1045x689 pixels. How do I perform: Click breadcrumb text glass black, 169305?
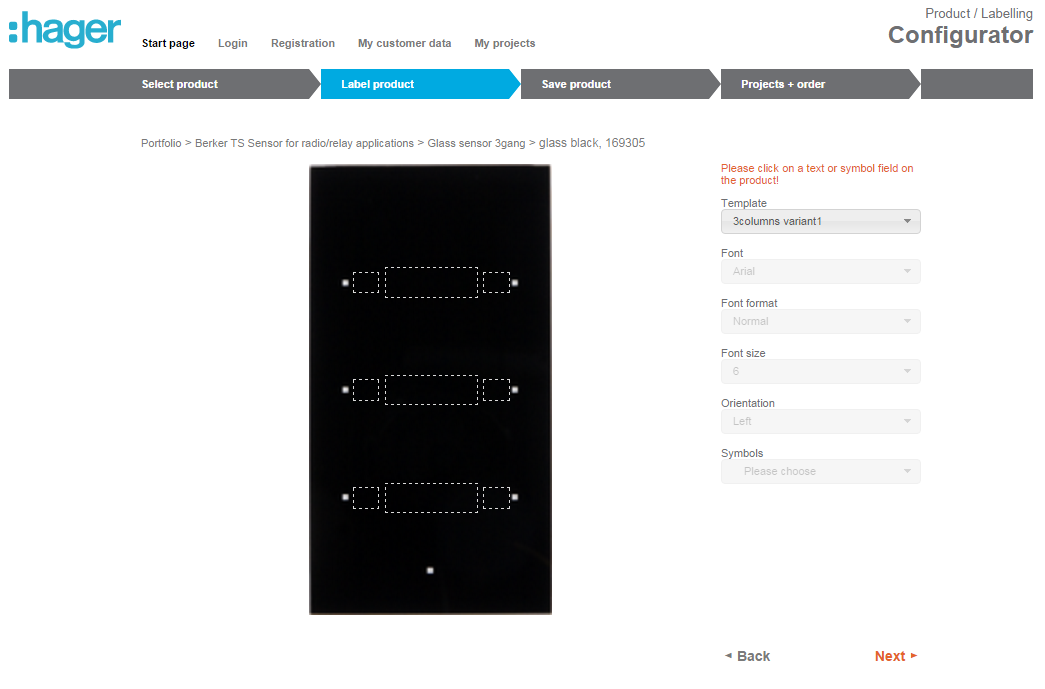tap(592, 143)
